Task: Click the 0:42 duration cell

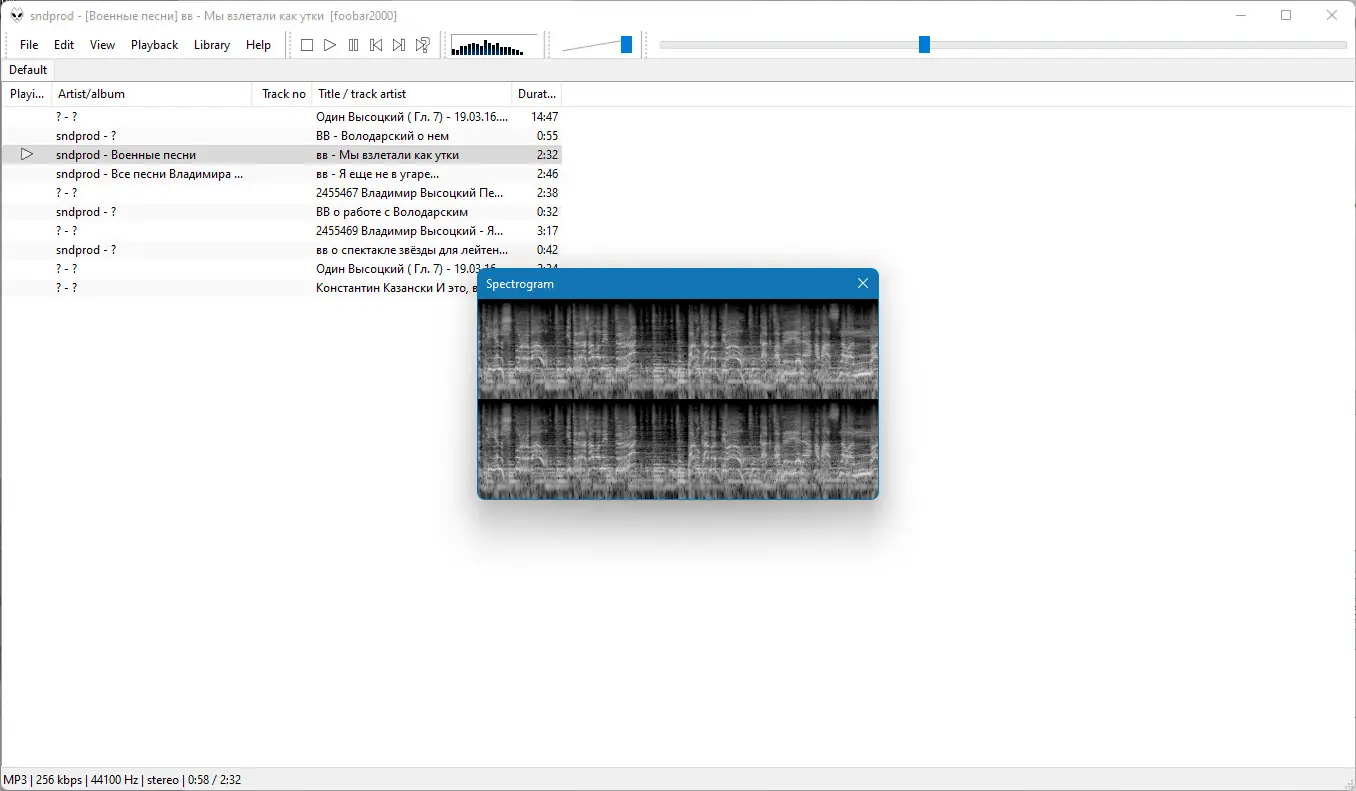Action: (x=547, y=250)
